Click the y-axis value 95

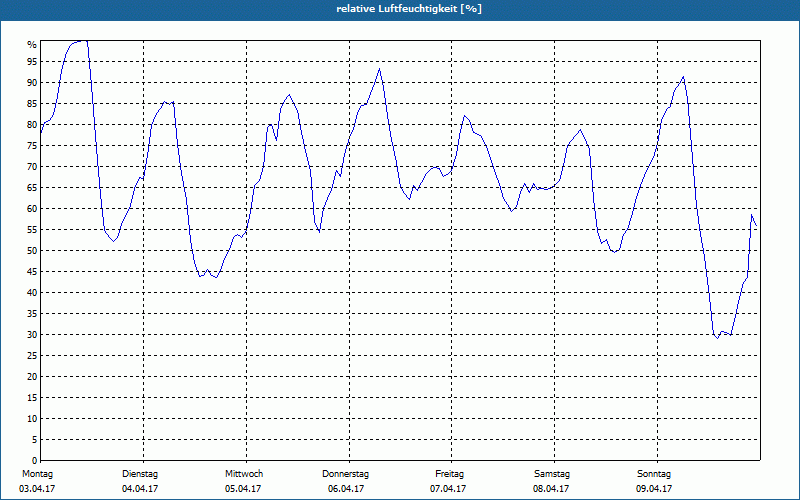point(32,62)
